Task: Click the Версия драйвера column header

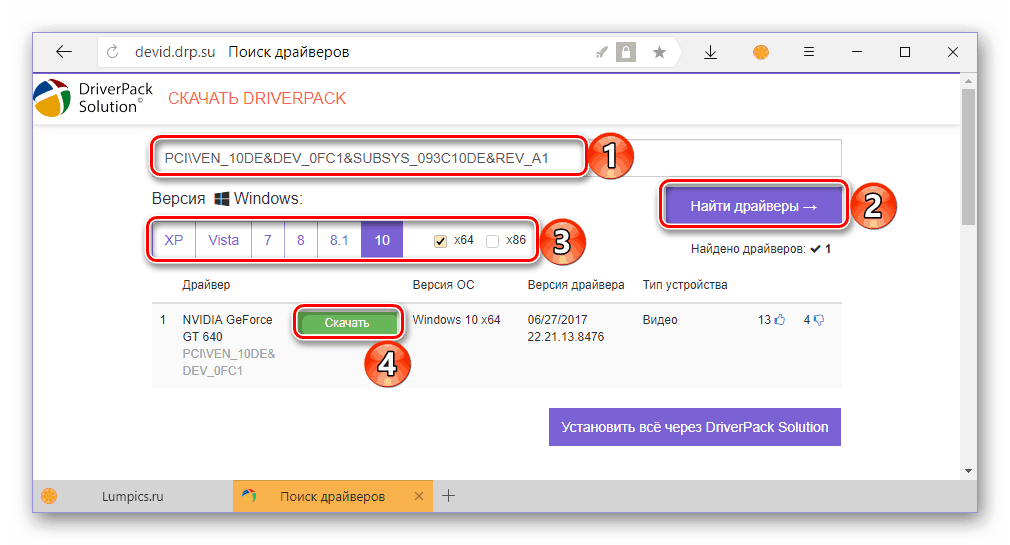Action: pos(576,285)
